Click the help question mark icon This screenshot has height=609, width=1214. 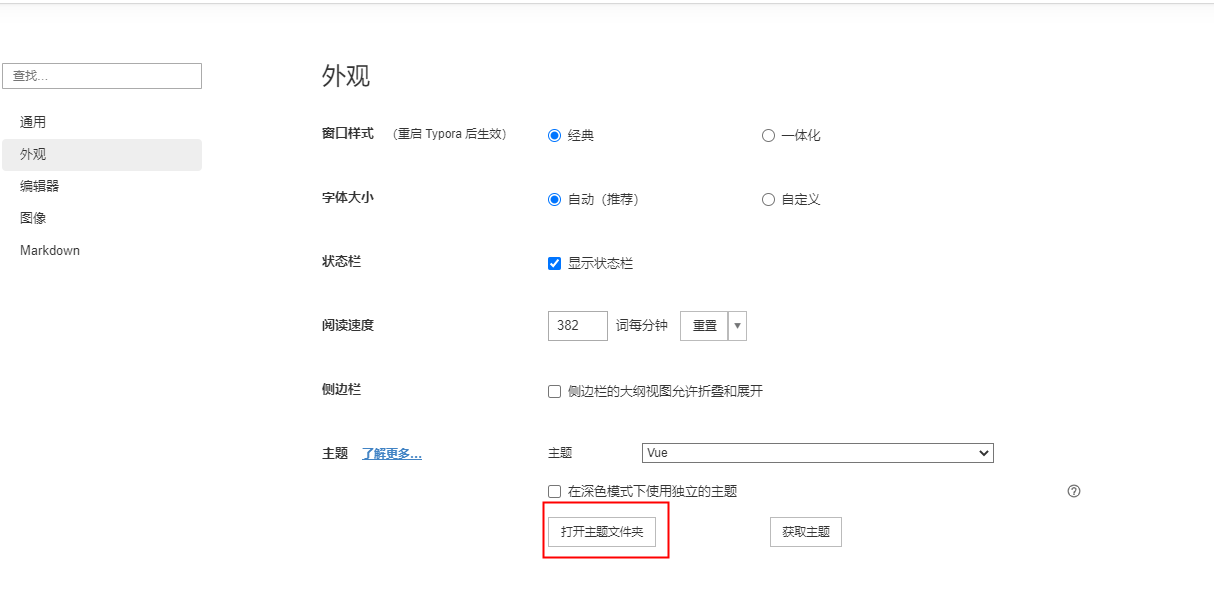(x=1074, y=491)
